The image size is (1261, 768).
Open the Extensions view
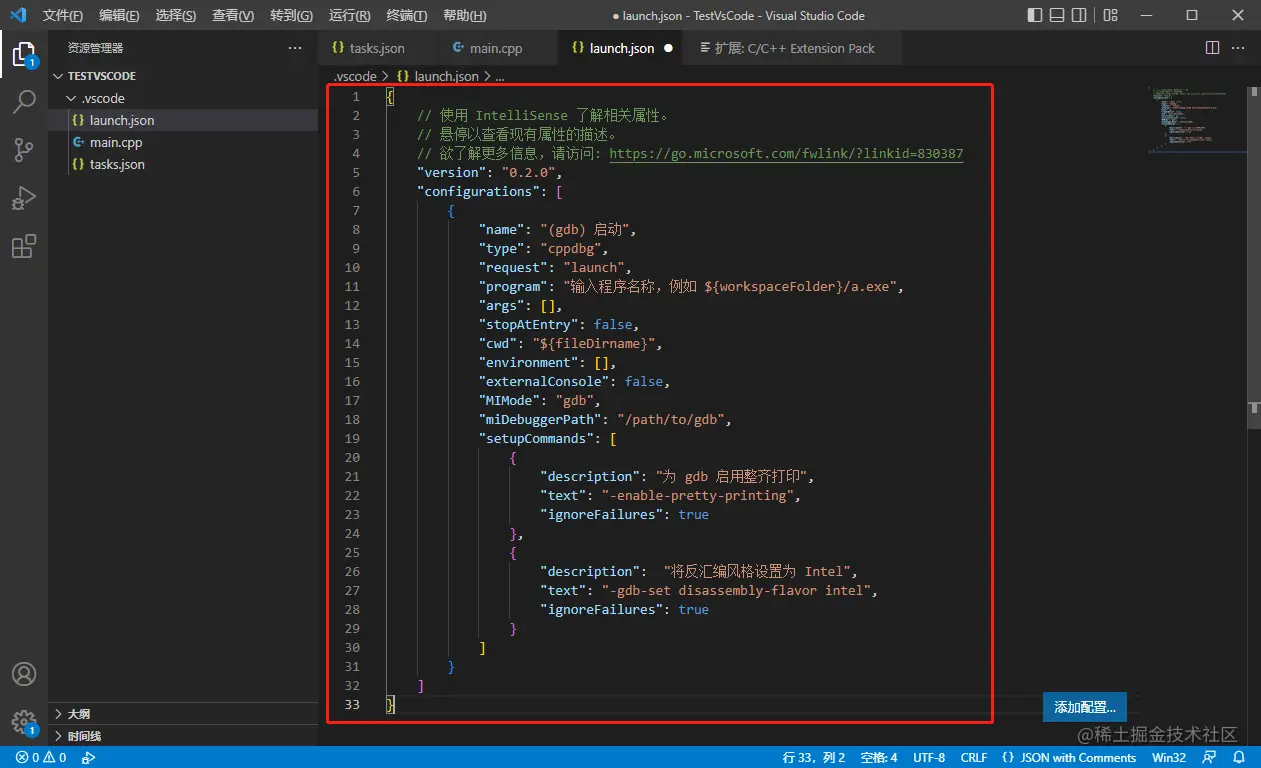coord(24,246)
